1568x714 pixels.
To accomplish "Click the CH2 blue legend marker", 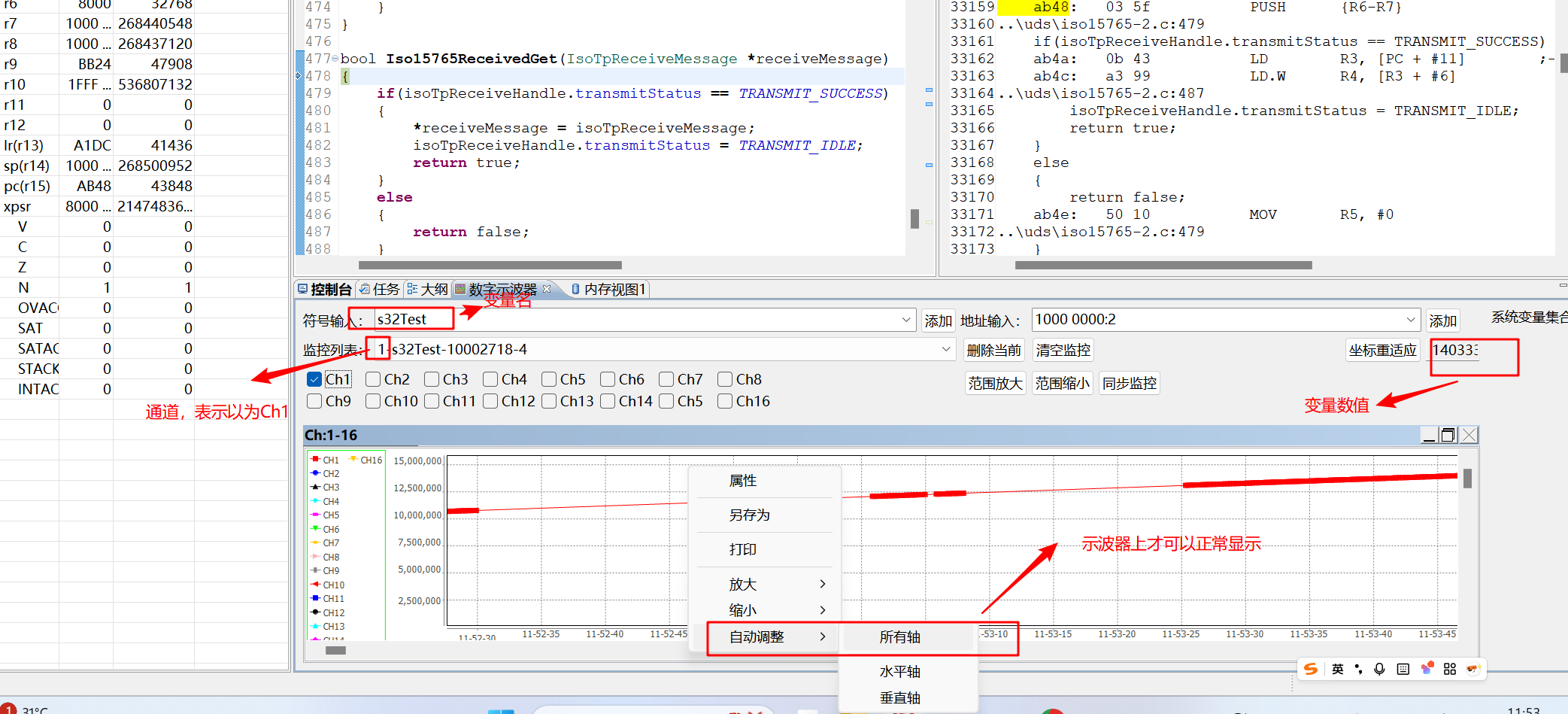I will tap(316, 473).
